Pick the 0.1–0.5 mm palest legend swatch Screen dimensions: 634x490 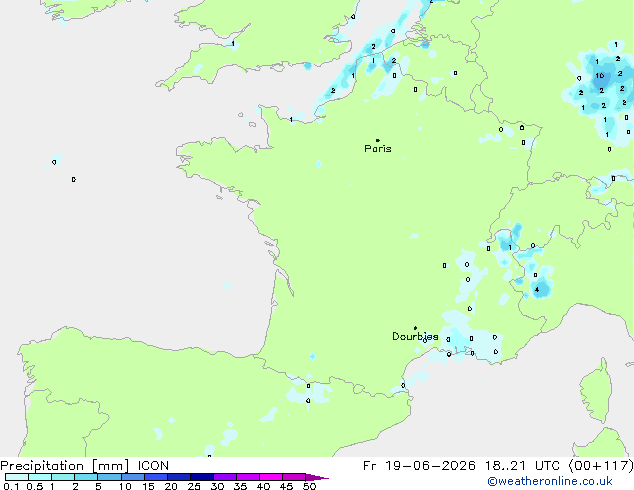coord(17,477)
